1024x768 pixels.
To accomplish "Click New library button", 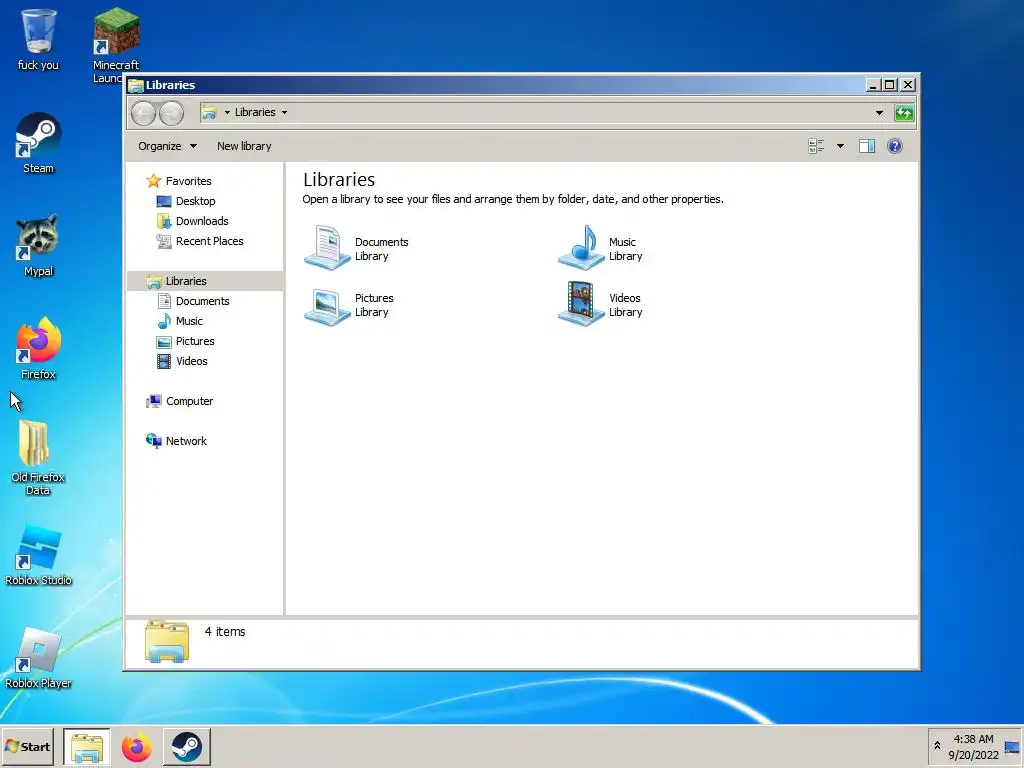I will coord(244,146).
